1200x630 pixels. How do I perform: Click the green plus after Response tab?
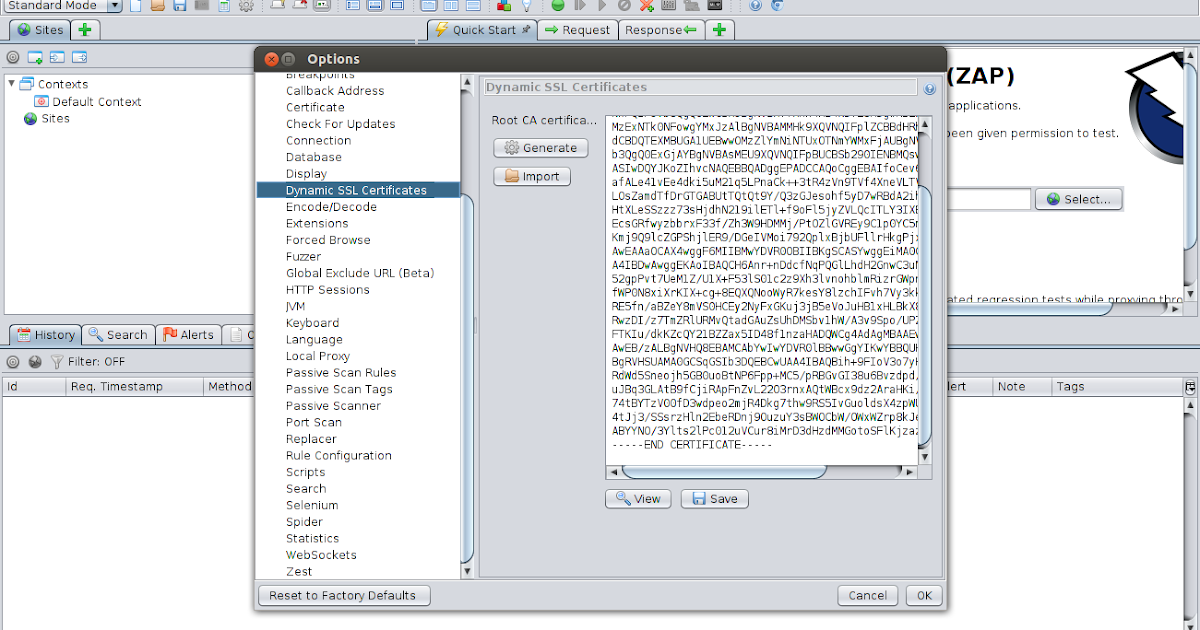click(x=718, y=30)
